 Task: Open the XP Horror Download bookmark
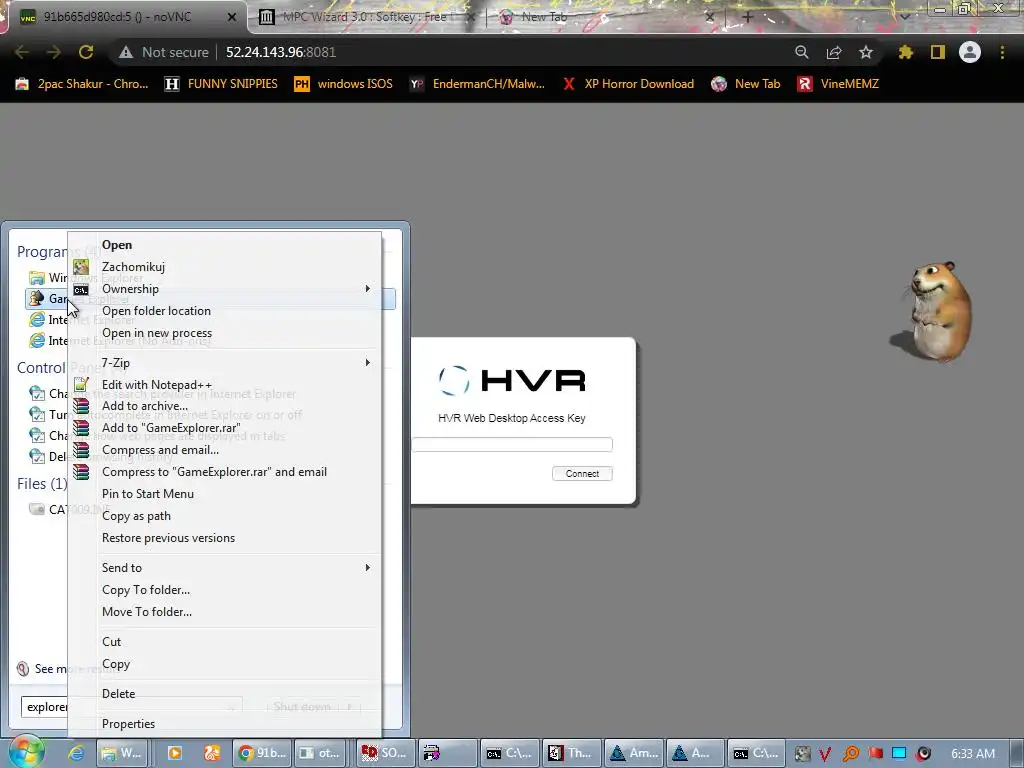coord(628,84)
